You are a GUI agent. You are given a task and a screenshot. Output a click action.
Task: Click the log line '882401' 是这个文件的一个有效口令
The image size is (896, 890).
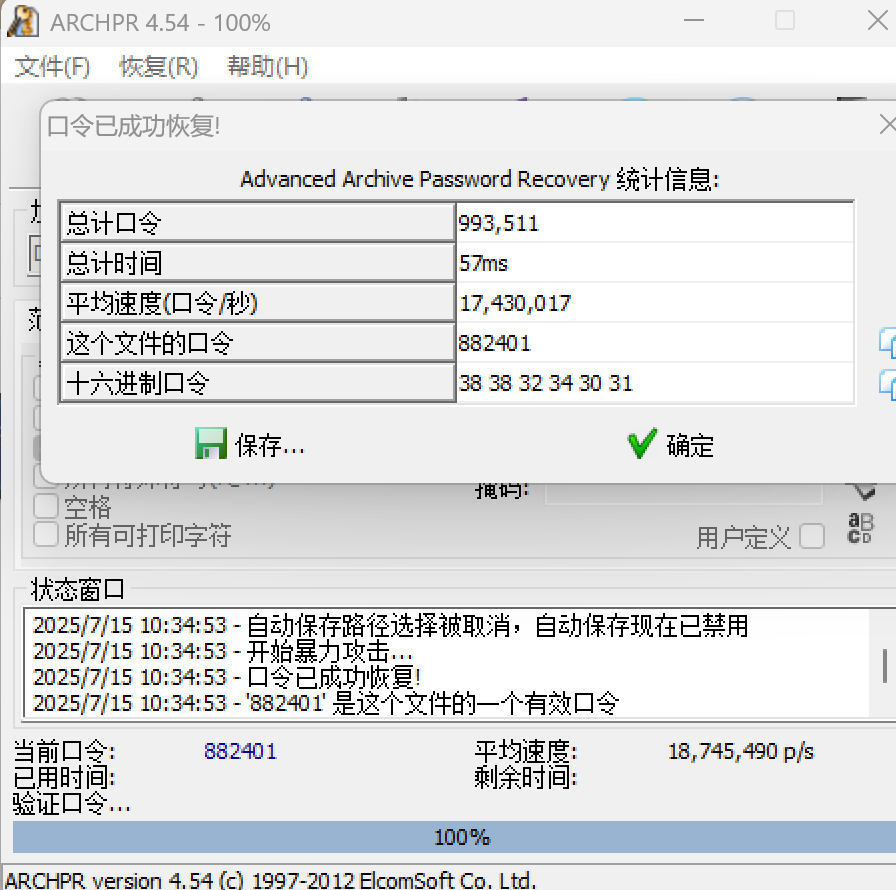click(x=326, y=703)
